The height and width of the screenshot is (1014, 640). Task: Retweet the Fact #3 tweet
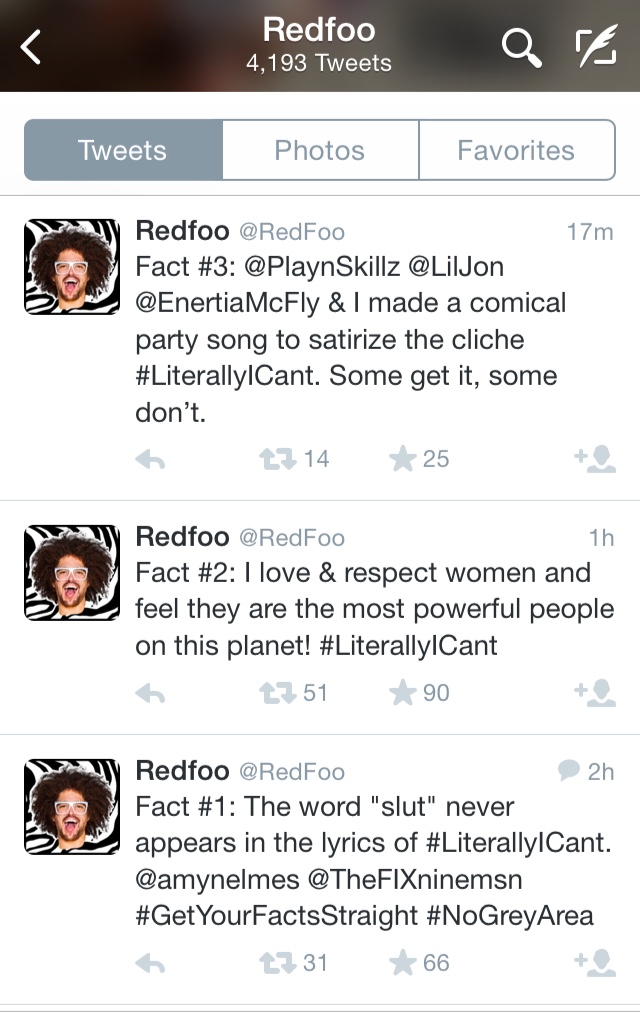pyautogui.click(x=278, y=459)
